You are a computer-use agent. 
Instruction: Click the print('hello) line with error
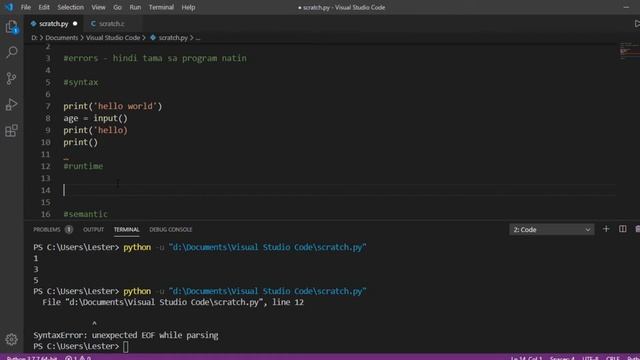tap(96, 130)
